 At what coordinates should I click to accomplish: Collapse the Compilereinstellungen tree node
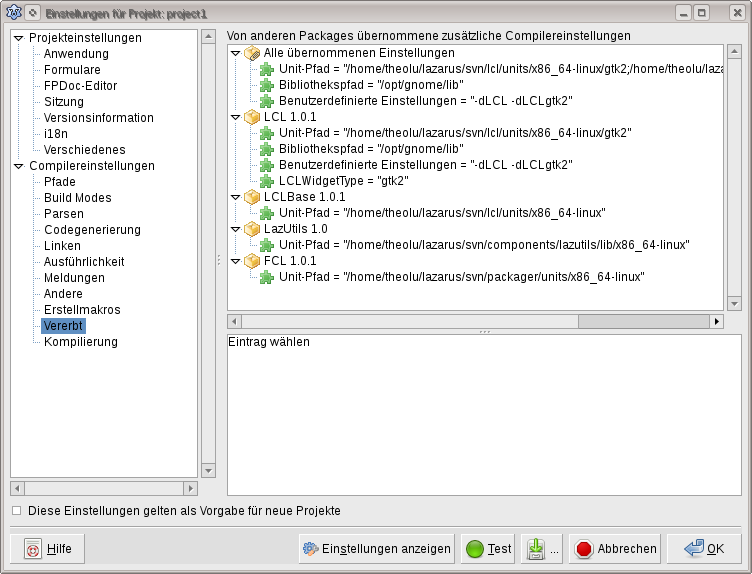(18, 166)
